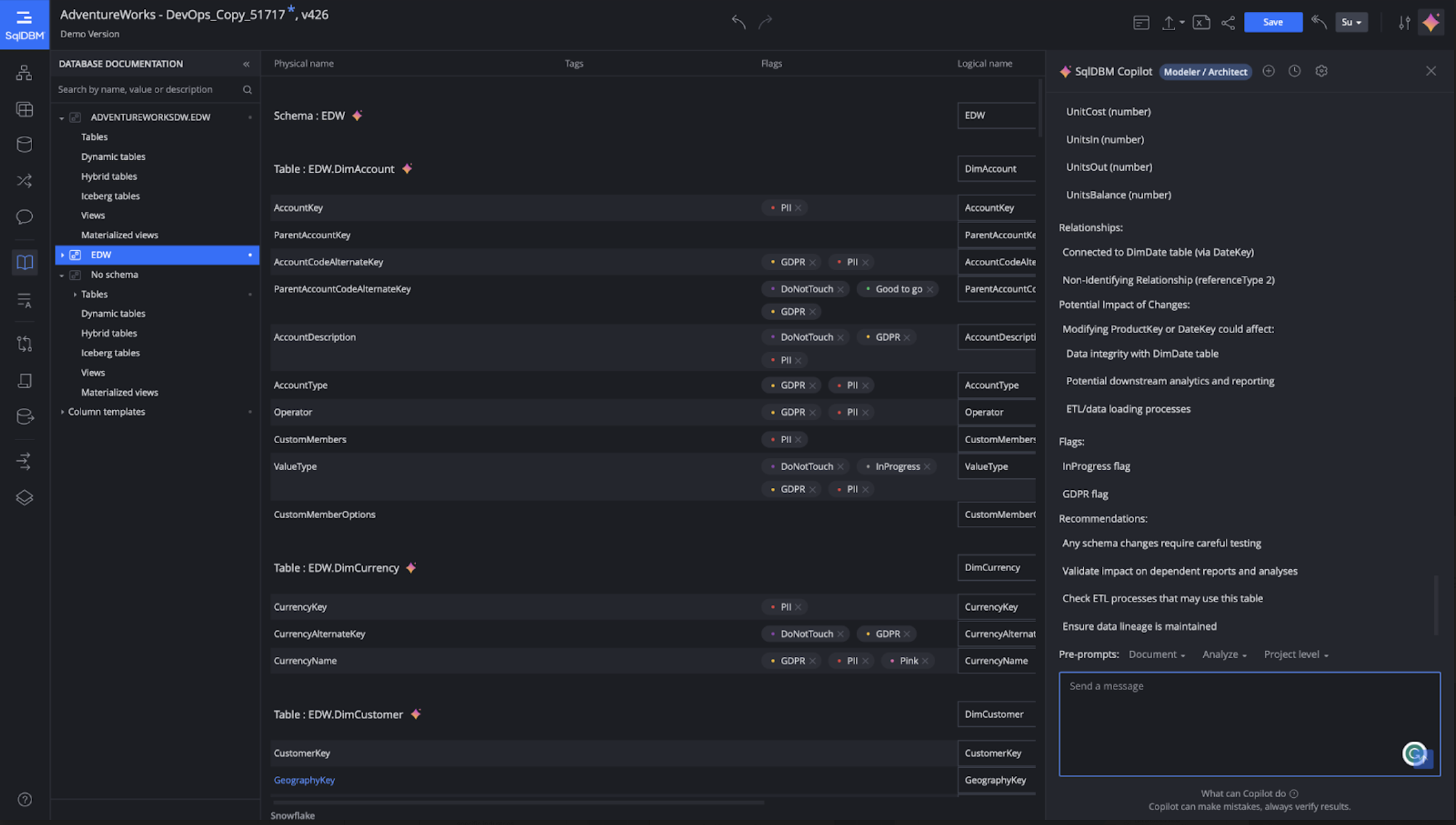Open the compare revisions icon in the sidebar
The width and height of the screenshot is (1456, 825).
25,343
